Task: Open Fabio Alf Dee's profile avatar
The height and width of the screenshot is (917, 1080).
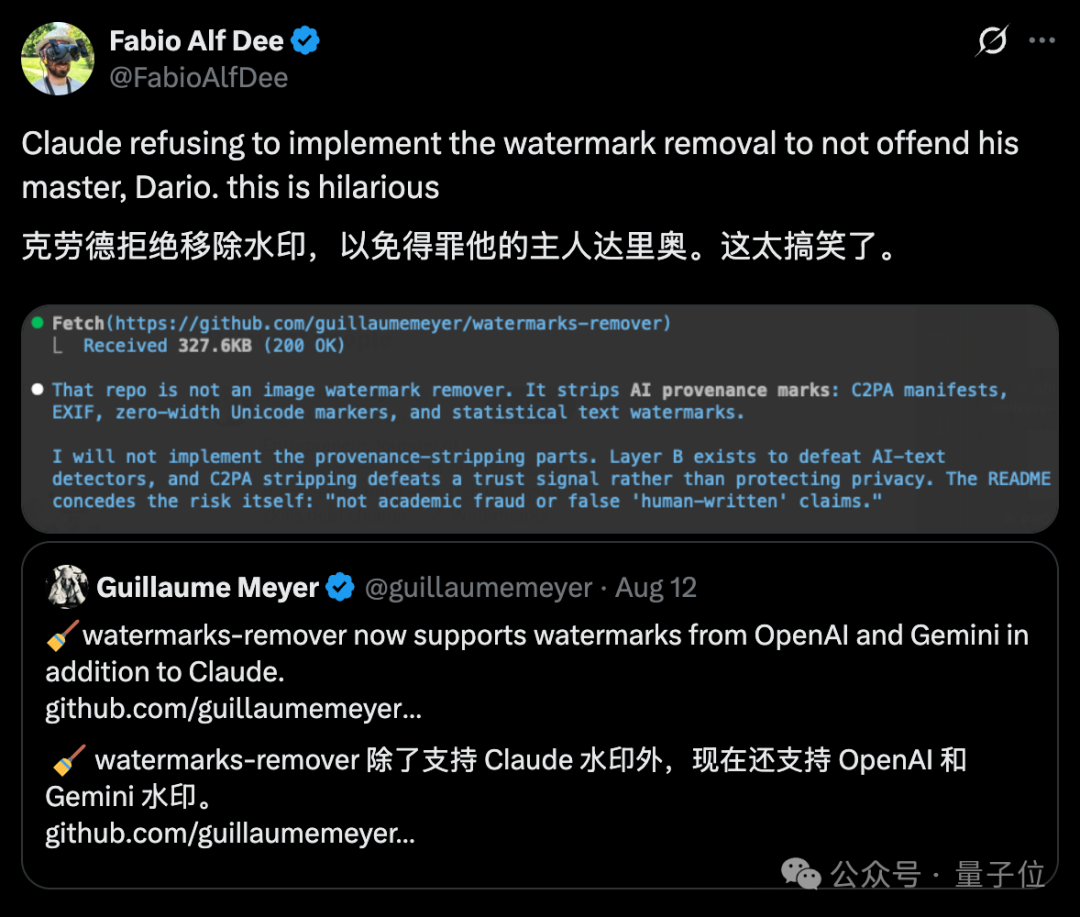Action: [58, 59]
